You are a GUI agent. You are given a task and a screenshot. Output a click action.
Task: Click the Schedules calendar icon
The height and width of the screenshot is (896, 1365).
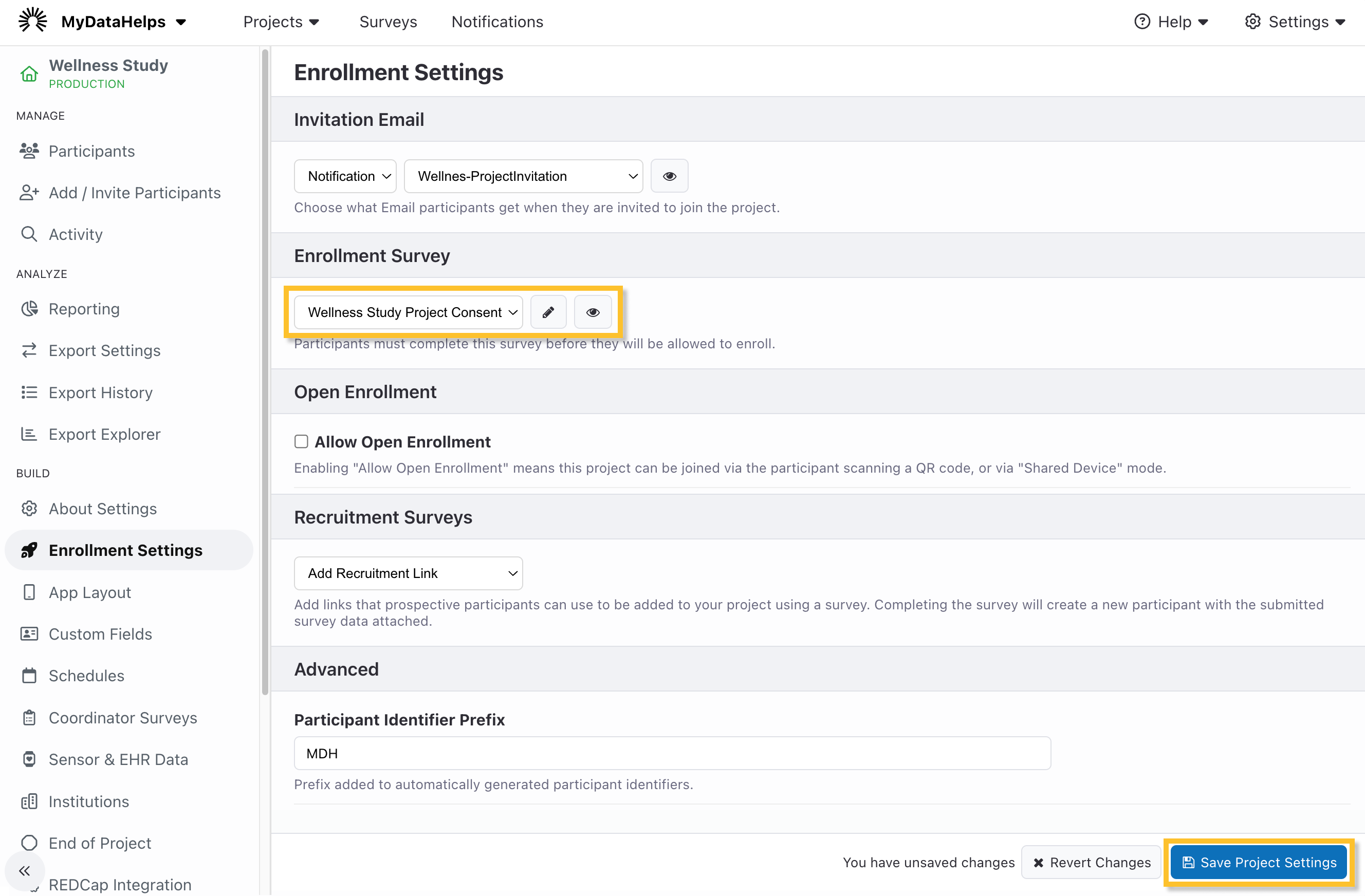pyautogui.click(x=29, y=676)
